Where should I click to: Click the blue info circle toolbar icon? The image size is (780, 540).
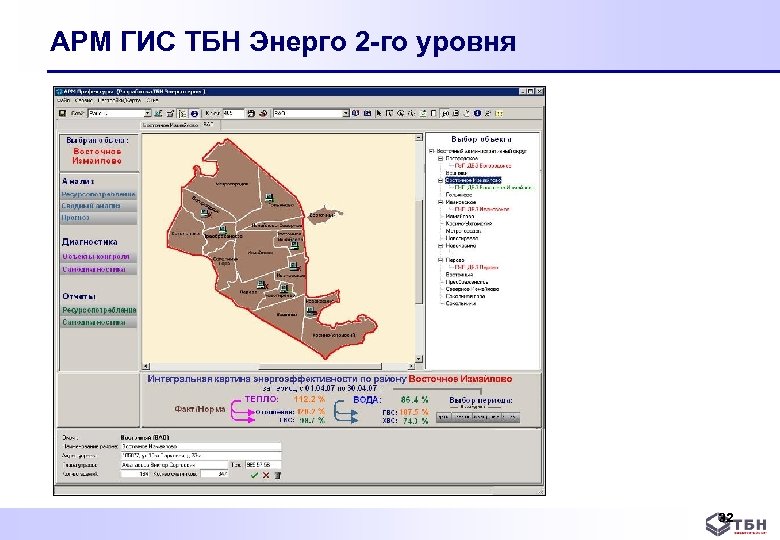click(x=477, y=113)
